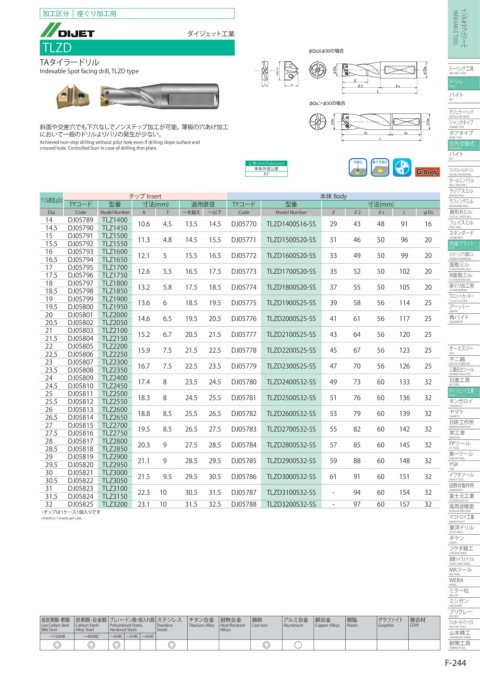Click the チップ Insert table header
Screen dimensions: 480x677
click(145, 196)
